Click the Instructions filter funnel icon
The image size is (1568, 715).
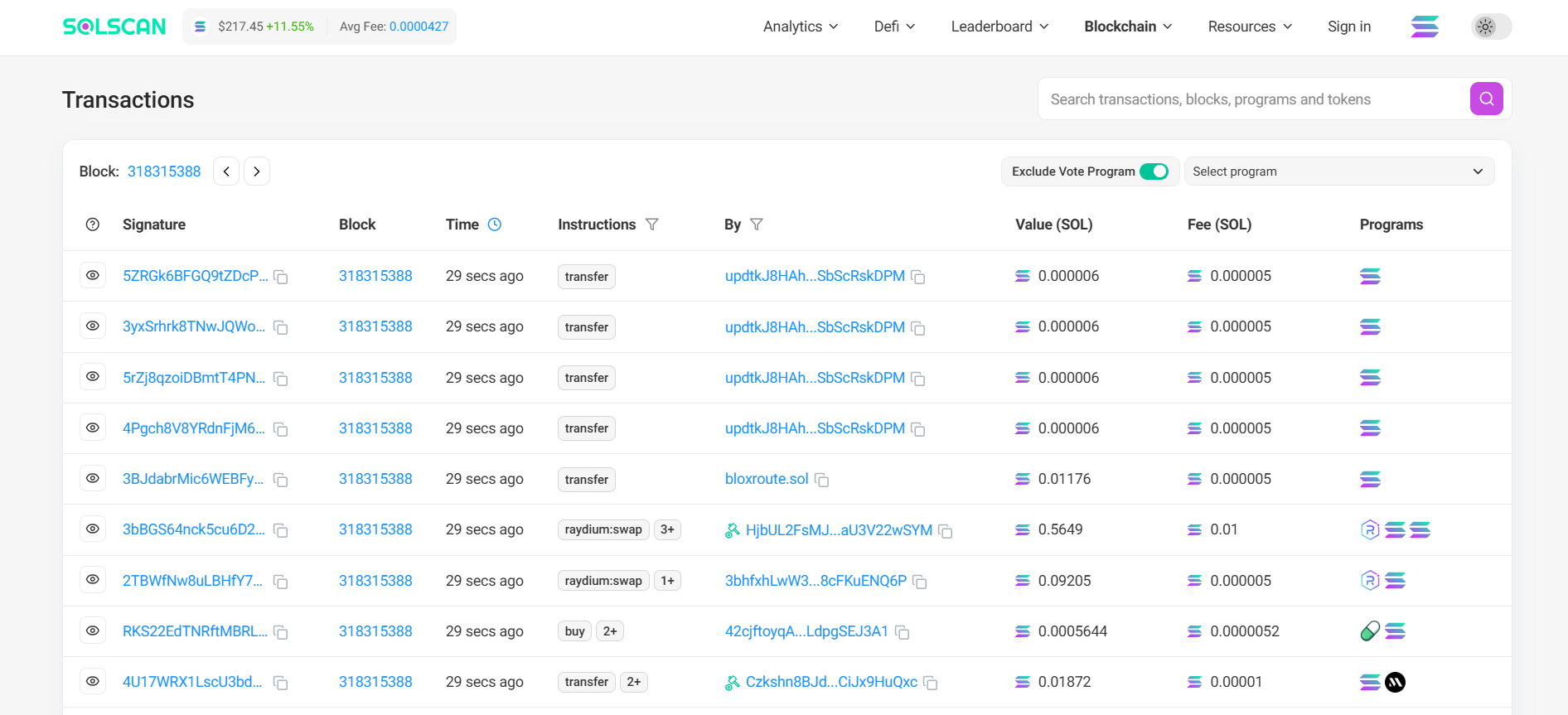point(652,225)
